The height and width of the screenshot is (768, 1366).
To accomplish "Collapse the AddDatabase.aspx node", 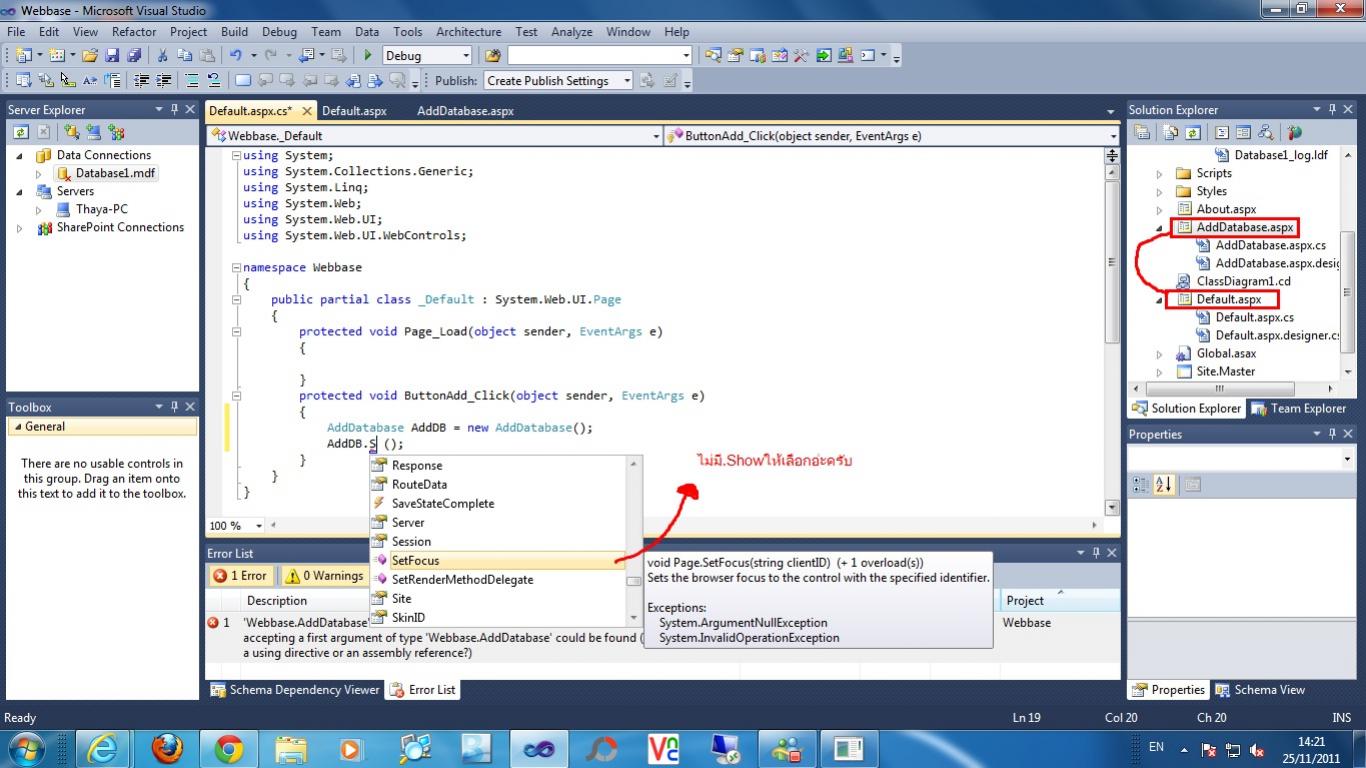I will (x=1159, y=228).
